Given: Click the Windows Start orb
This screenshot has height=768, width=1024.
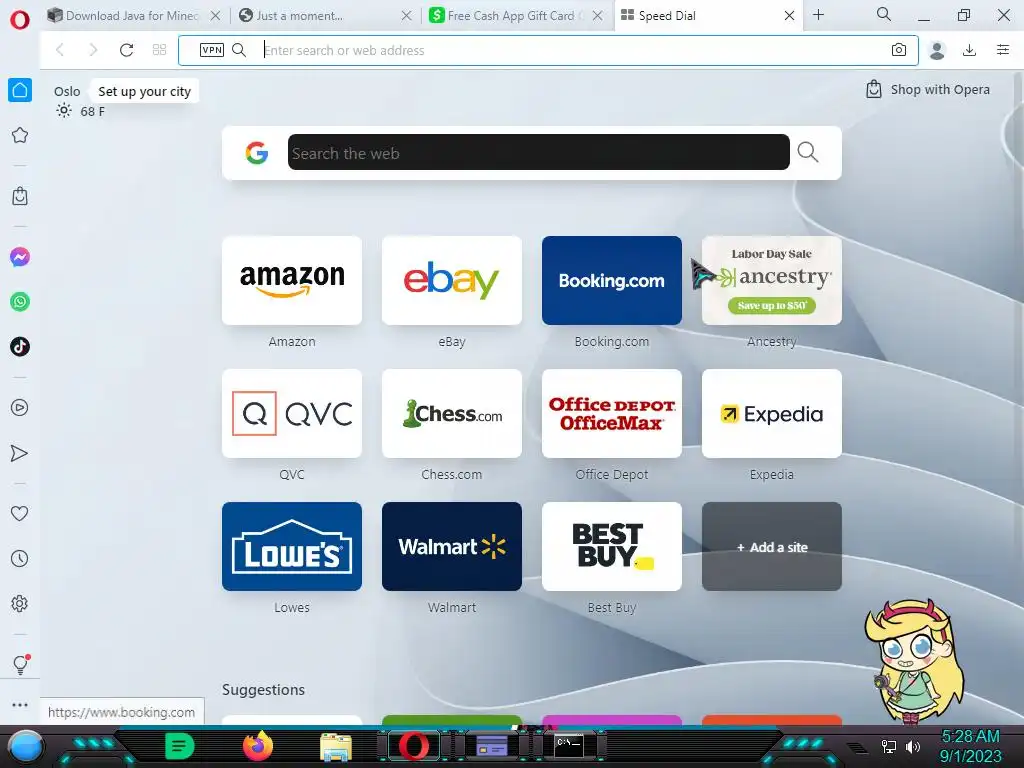Looking at the screenshot, I should click(26, 746).
